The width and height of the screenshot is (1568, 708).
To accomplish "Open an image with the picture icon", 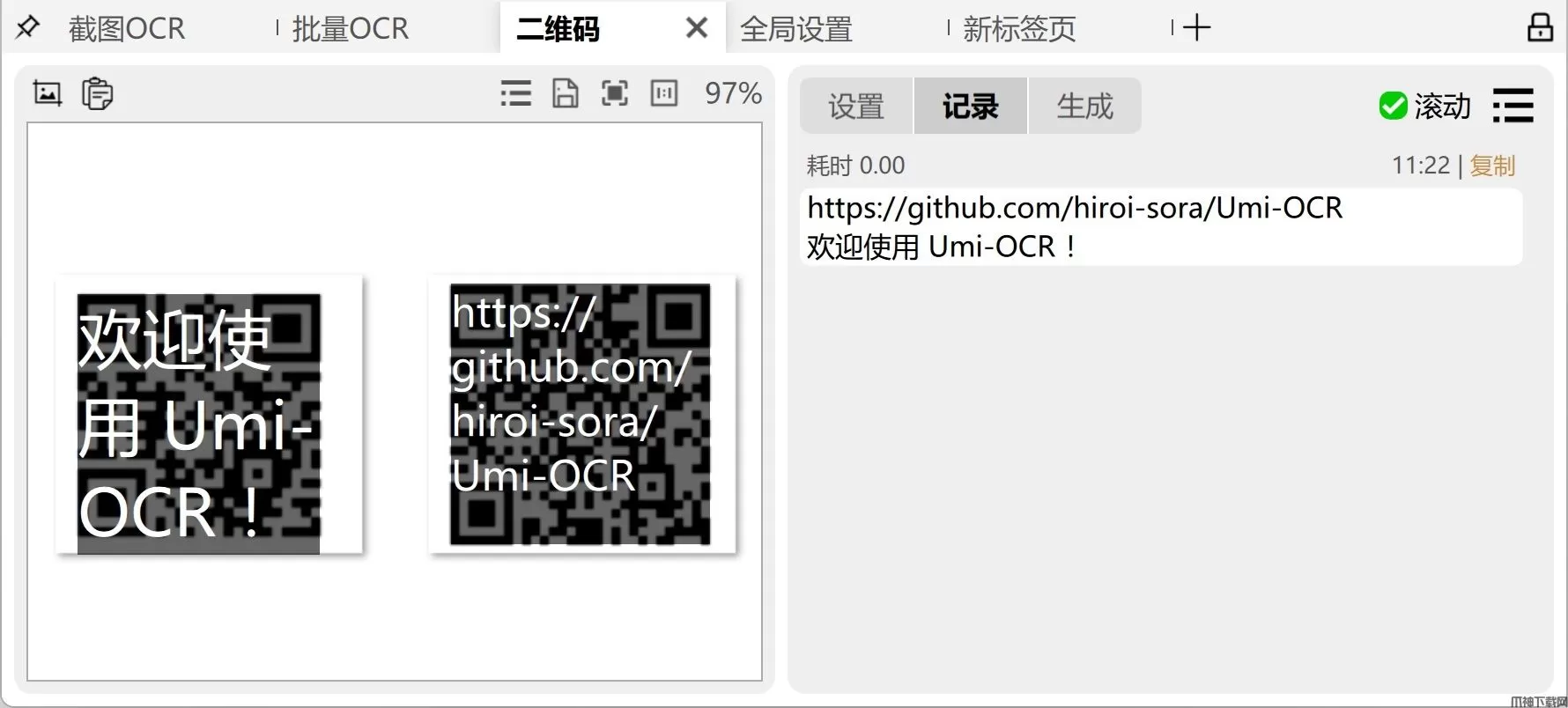I will pyautogui.click(x=48, y=92).
